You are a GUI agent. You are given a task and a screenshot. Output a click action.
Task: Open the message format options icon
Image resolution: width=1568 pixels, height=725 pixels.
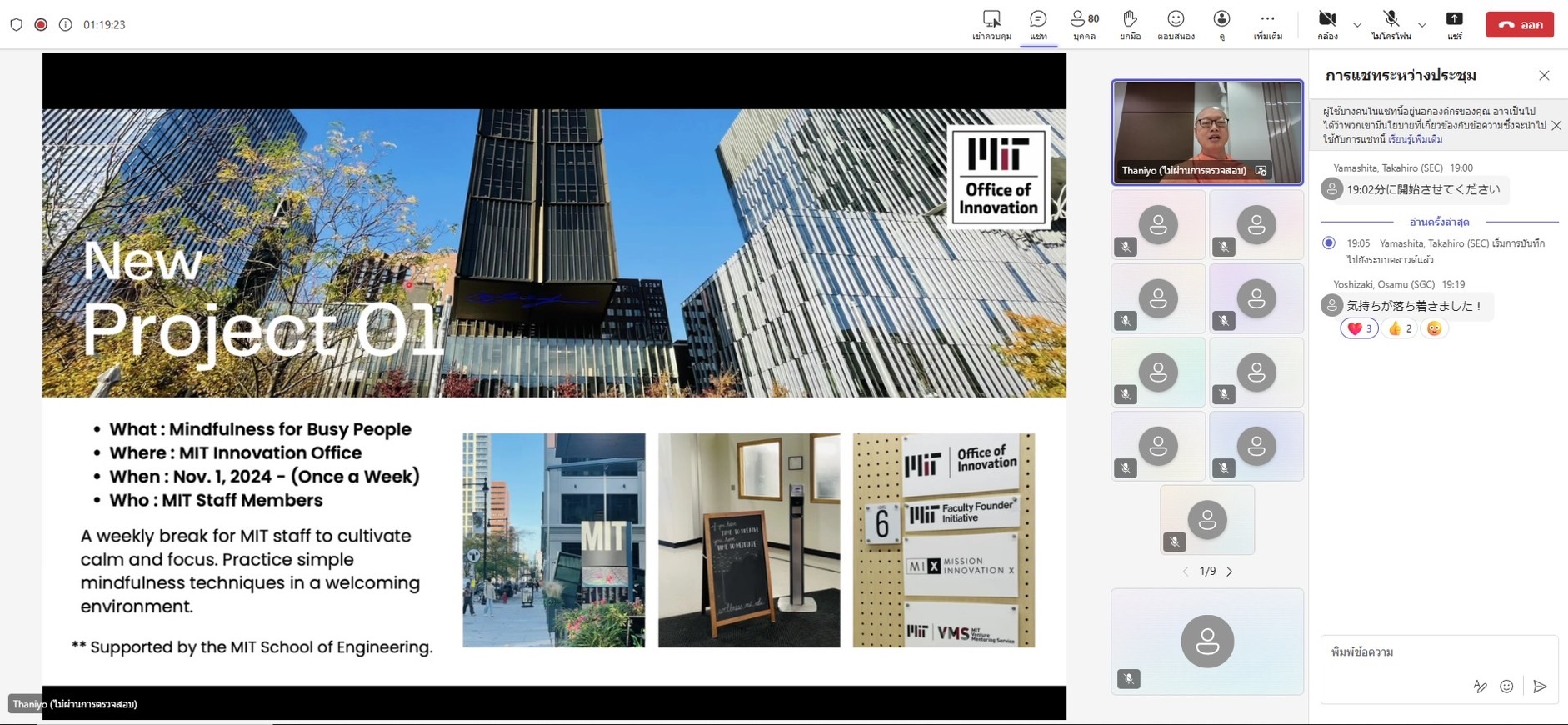[1480, 687]
